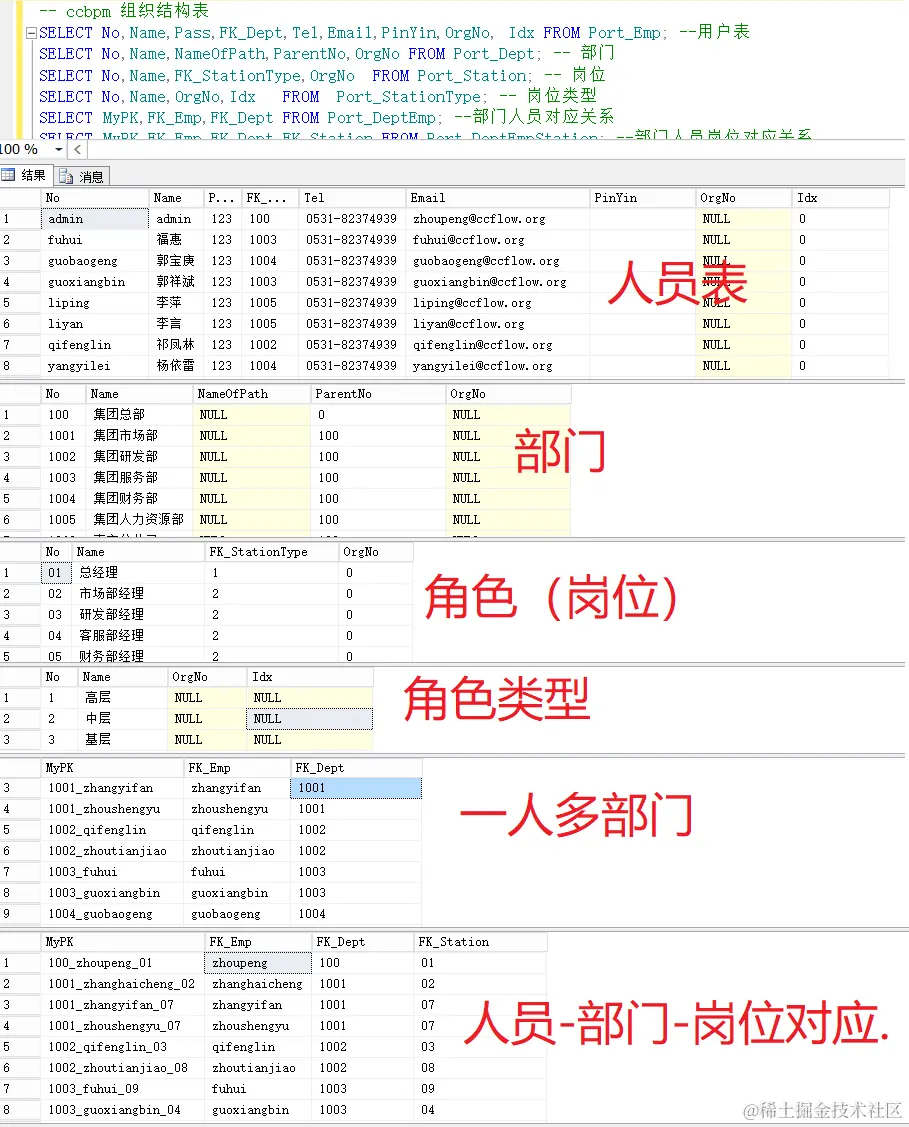Open the 100 % zoom dropdown
This screenshot has height=1127, width=909.
pyautogui.click(x=59, y=150)
